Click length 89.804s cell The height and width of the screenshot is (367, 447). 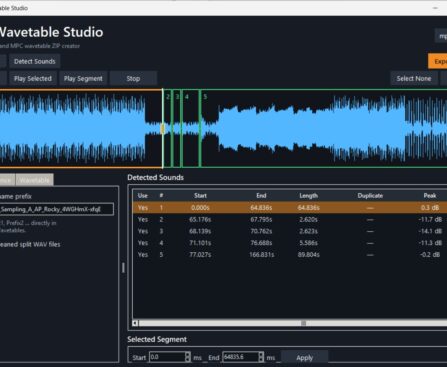[x=308, y=255]
